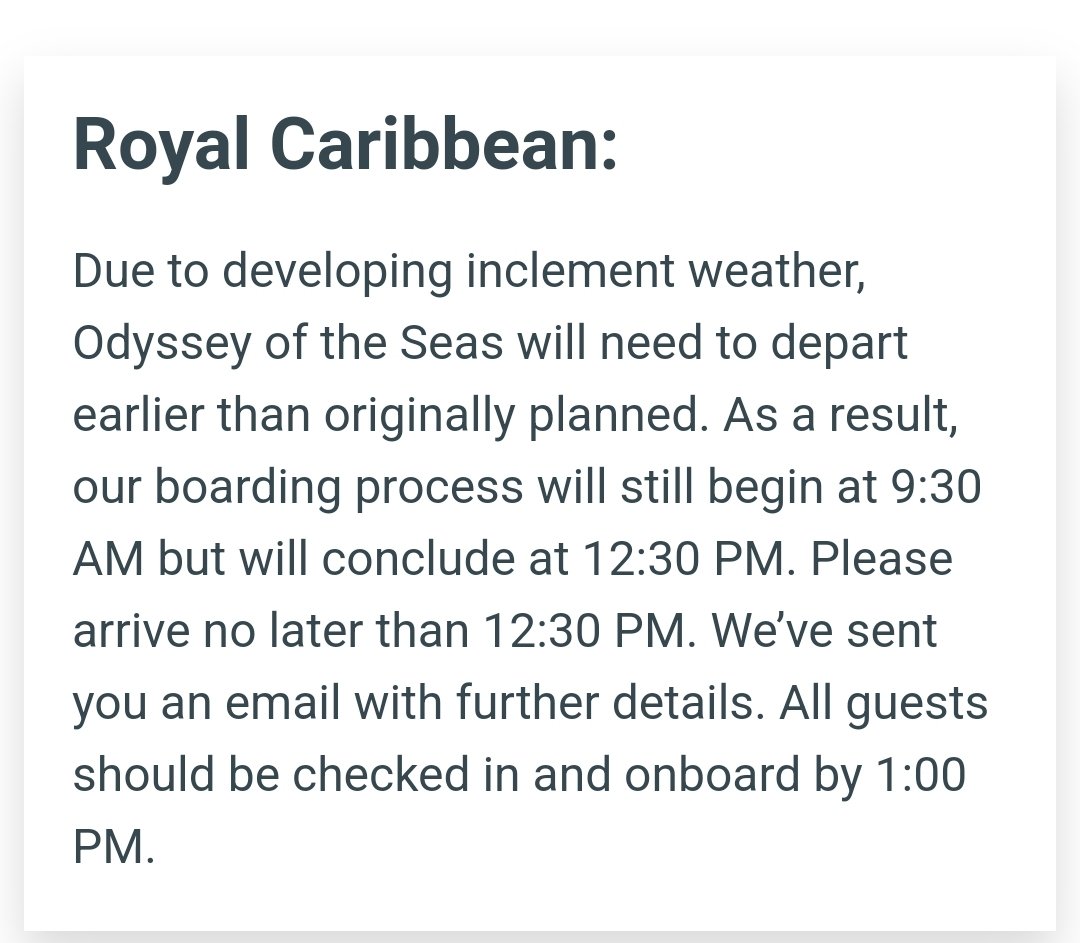Click the word "email" in the message

(282, 703)
